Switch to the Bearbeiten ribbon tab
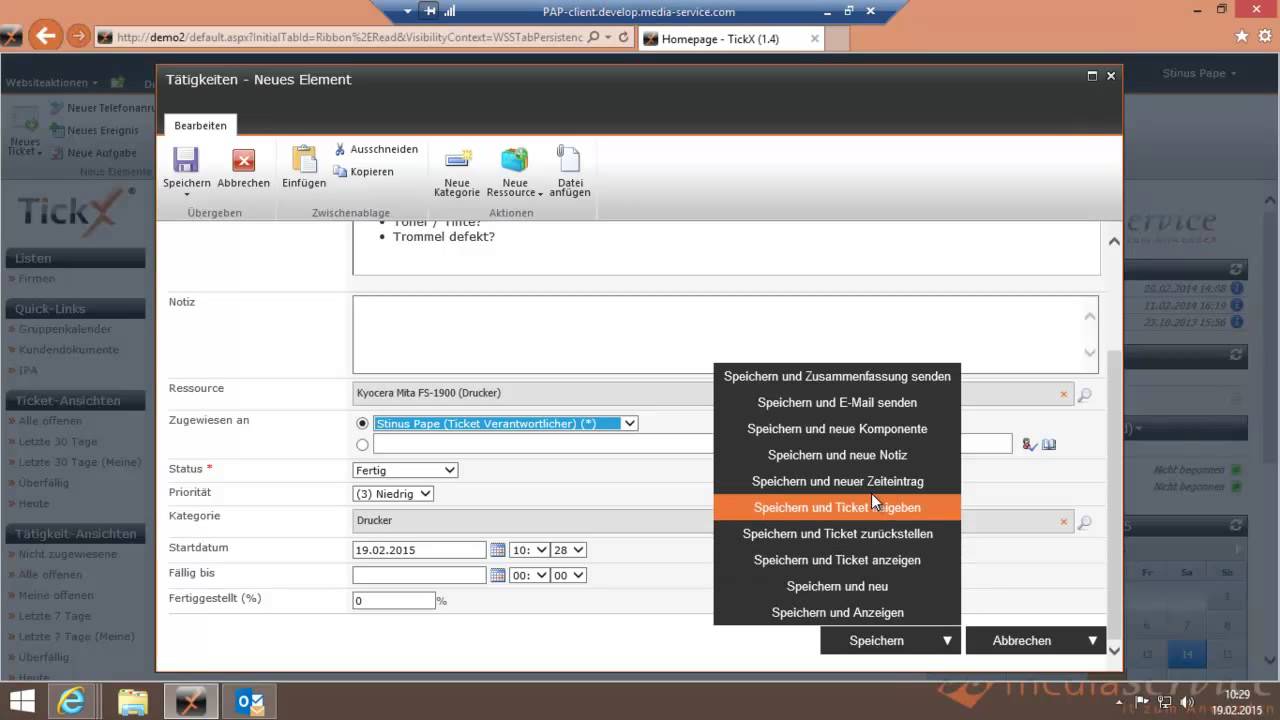Image resolution: width=1280 pixels, height=720 pixels. 200,125
